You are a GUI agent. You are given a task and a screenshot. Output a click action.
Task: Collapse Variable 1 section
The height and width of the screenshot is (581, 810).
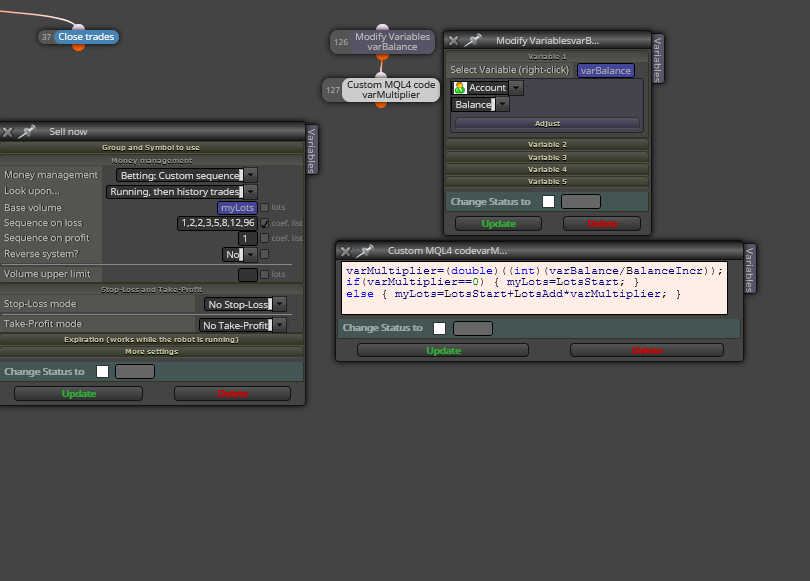pos(547,57)
